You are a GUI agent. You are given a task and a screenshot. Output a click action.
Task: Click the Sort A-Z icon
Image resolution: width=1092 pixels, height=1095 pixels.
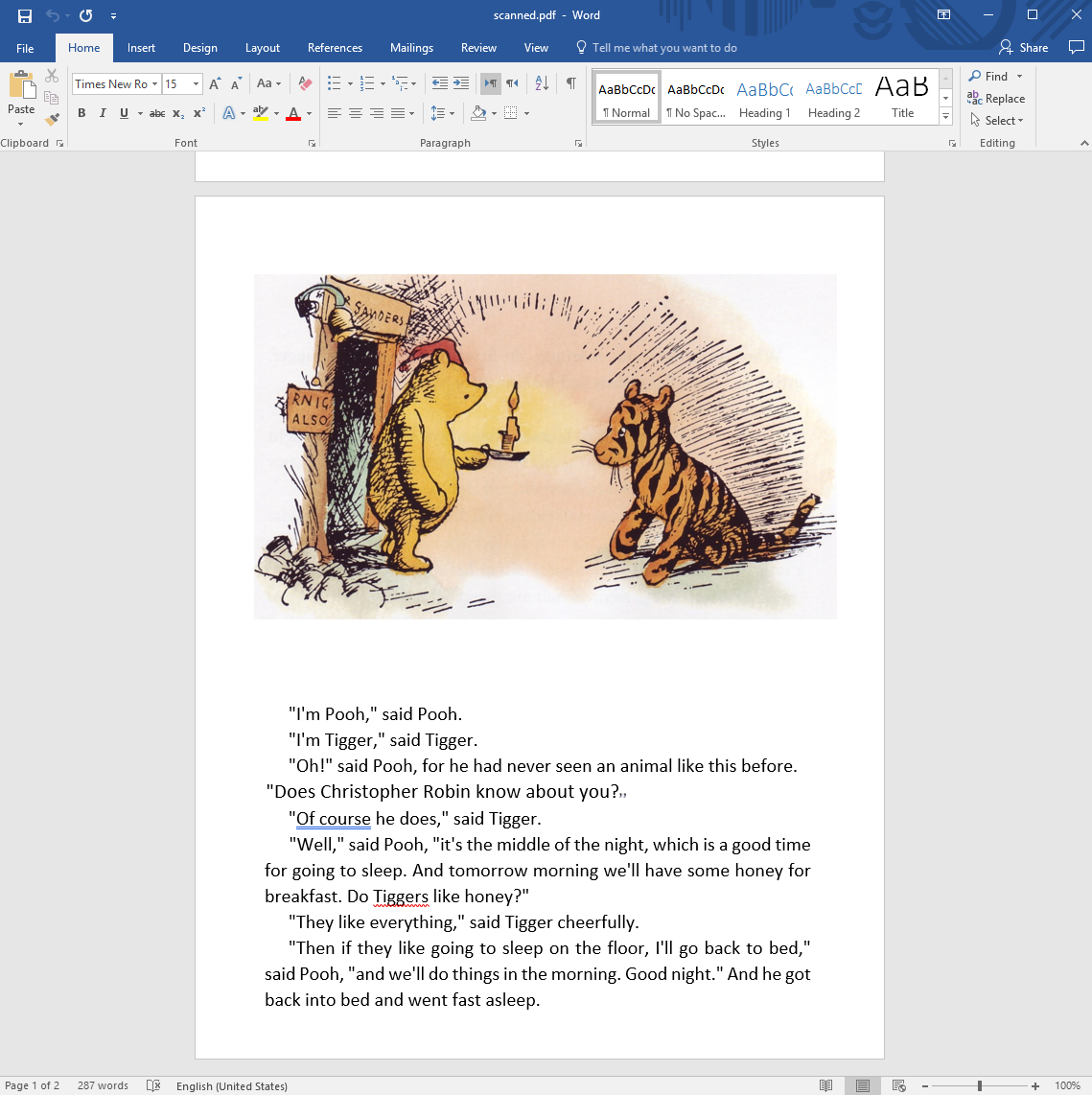[542, 83]
